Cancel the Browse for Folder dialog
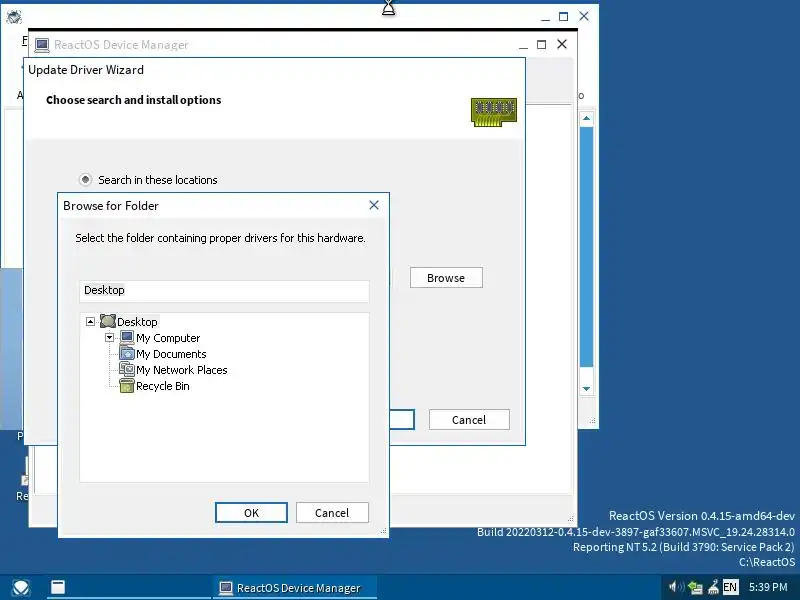Viewport: 800px width, 600px height. [332, 513]
